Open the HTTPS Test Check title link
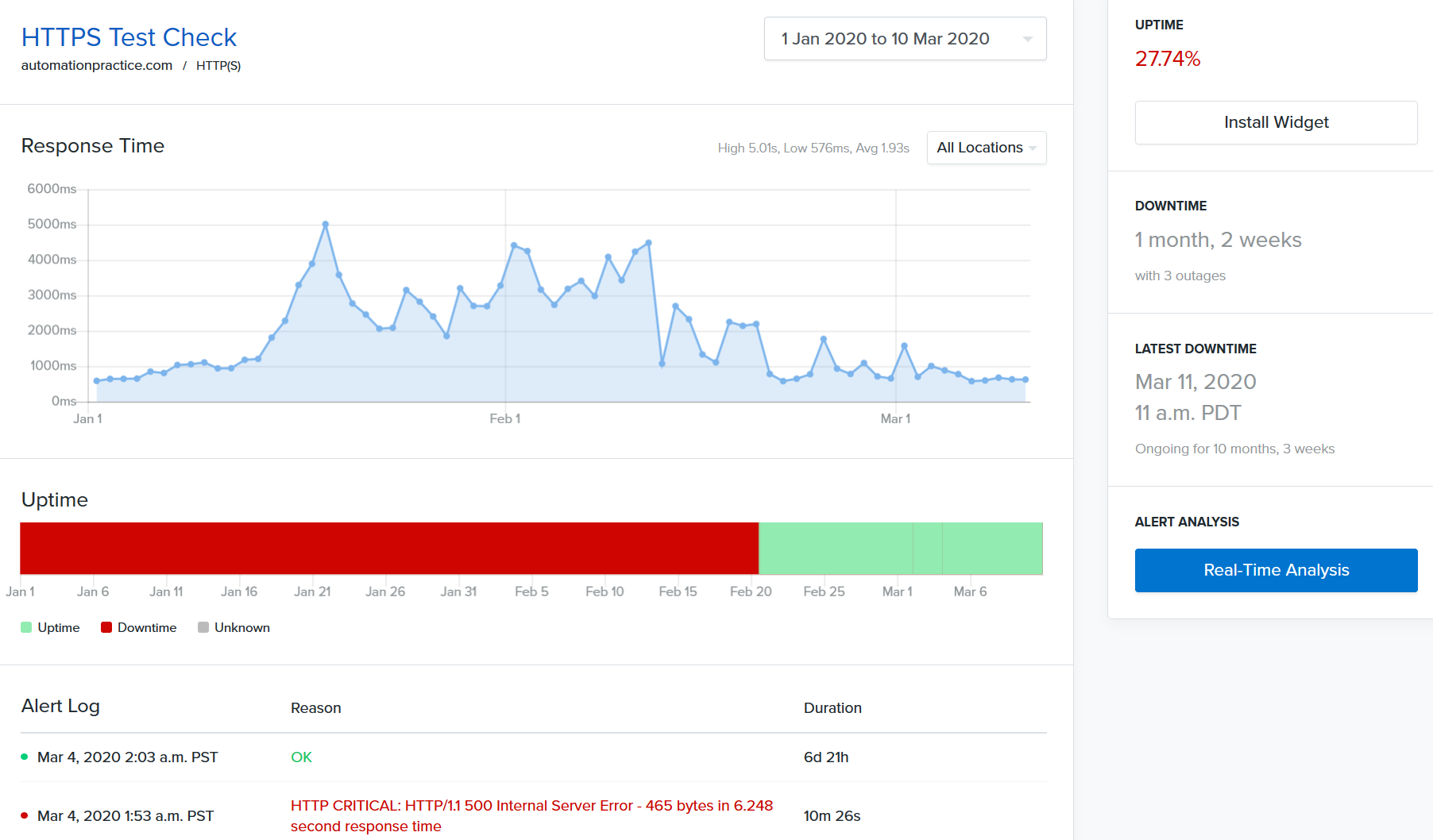Viewport: 1433px width, 840px height. tap(129, 37)
